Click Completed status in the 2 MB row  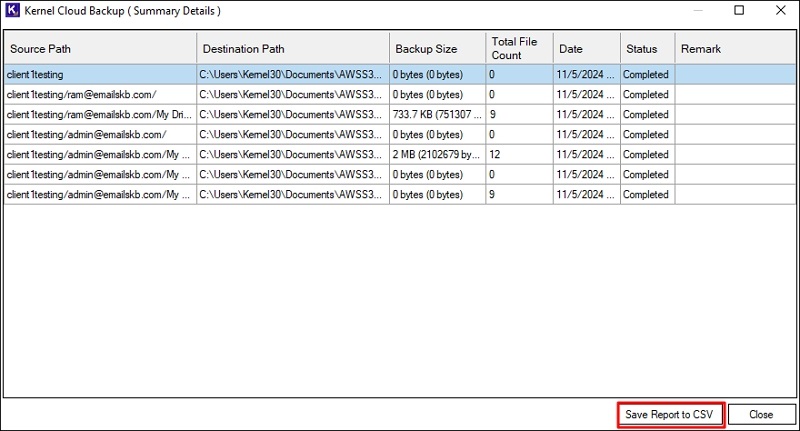[x=647, y=154]
